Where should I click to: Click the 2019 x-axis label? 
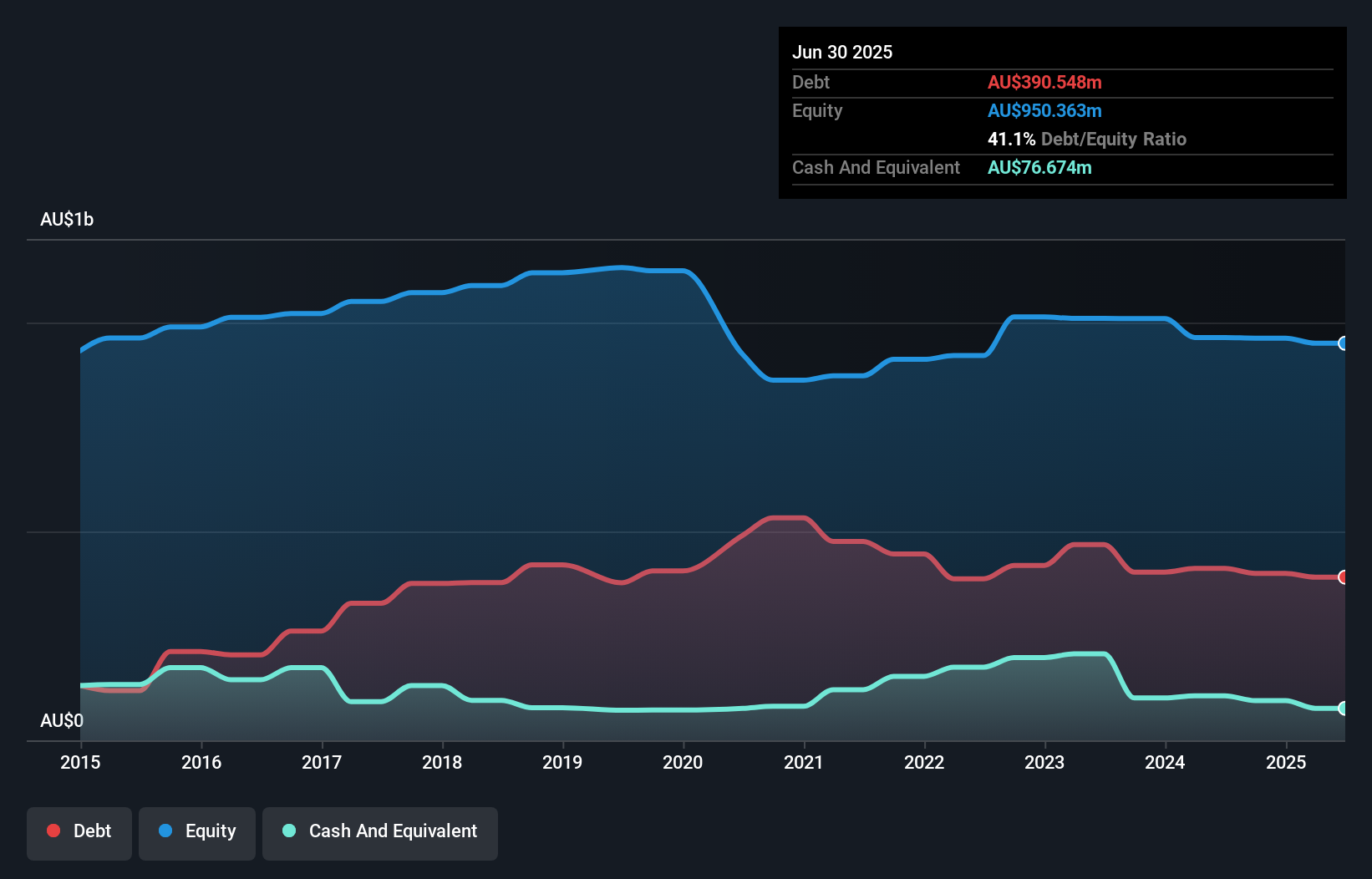562,762
